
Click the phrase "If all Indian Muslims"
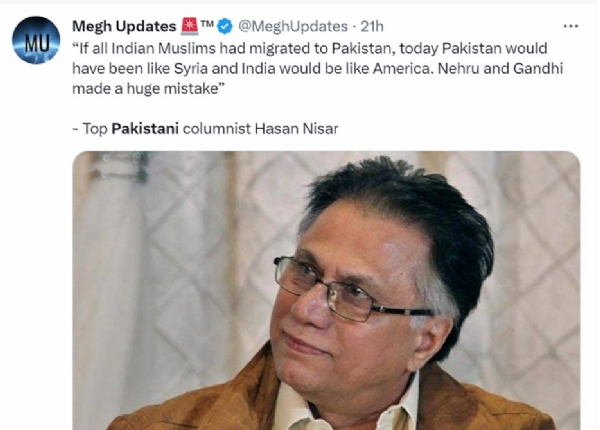(x=139, y=48)
